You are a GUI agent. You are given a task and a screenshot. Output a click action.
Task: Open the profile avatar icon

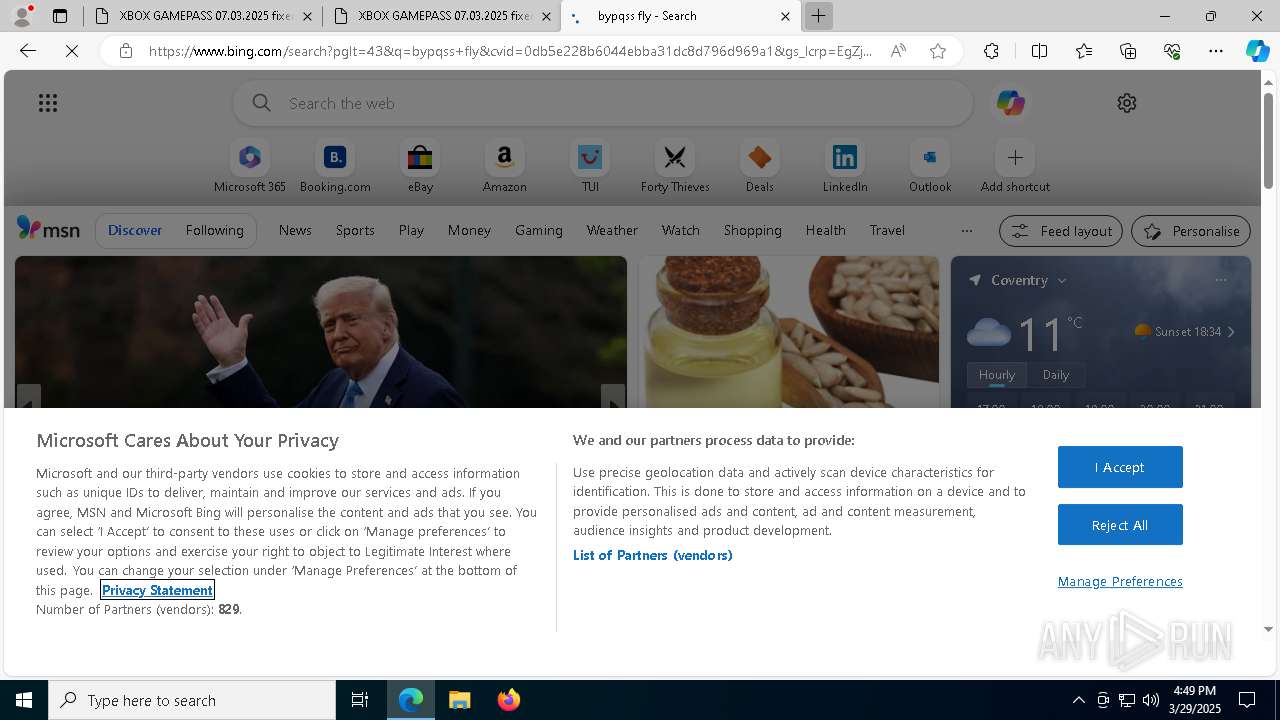coord(22,16)
